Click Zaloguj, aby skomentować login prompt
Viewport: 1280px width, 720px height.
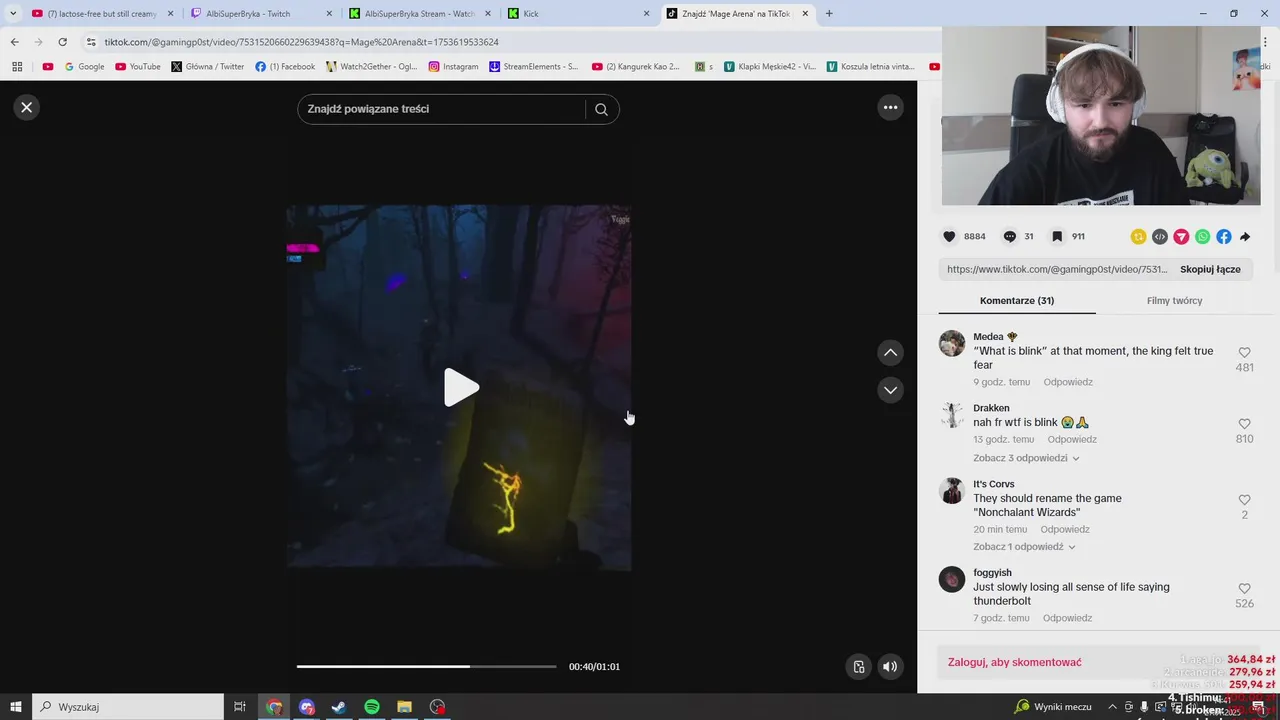point(1015,662)
